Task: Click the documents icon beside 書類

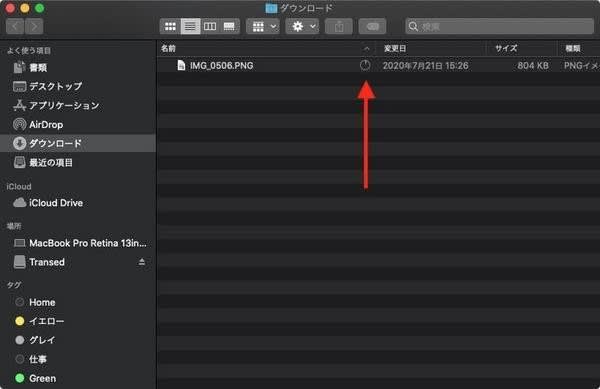Action: click(x=20, y=67)
